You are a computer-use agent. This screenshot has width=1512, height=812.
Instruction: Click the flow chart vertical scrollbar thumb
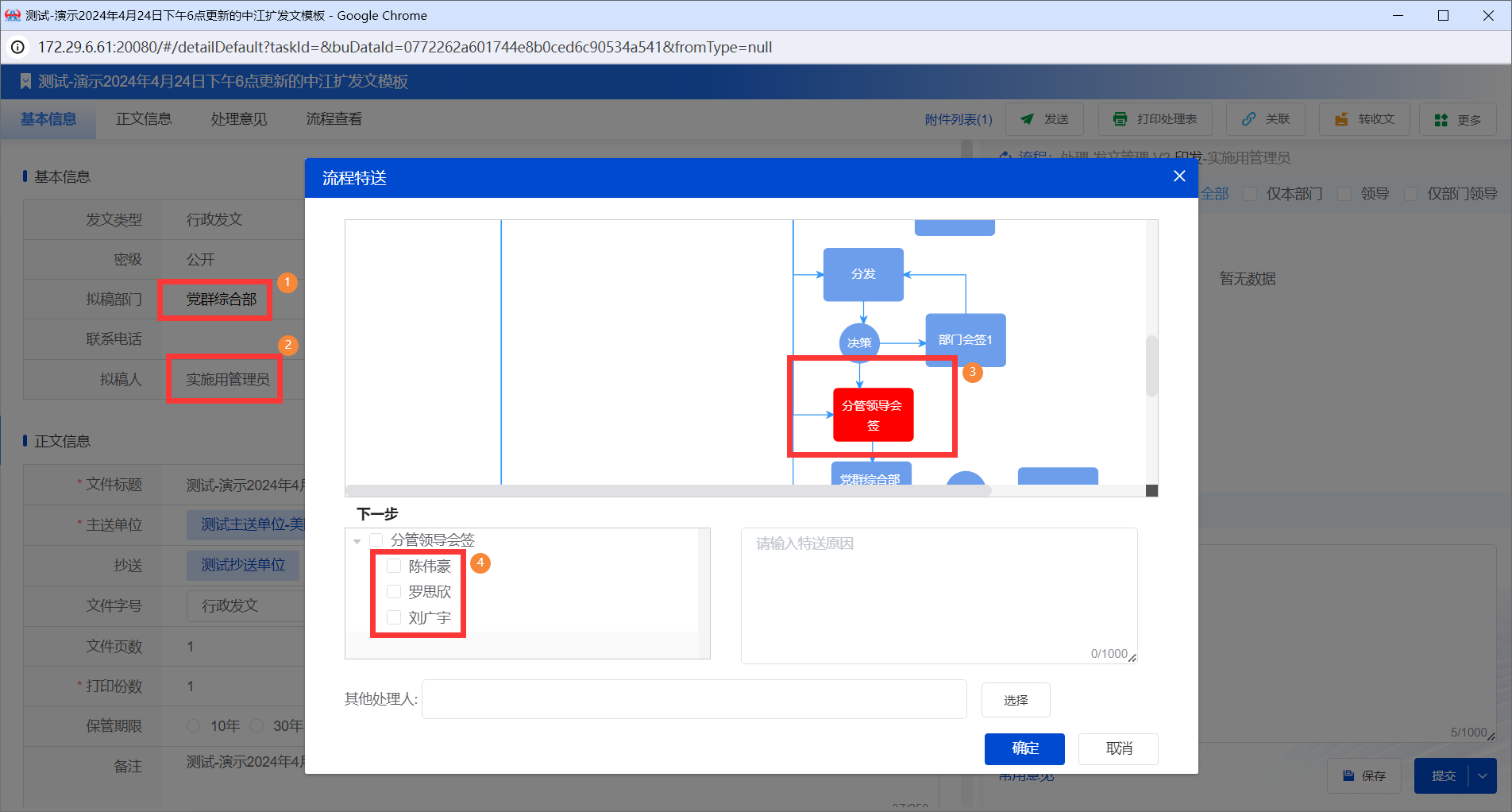coord(1151,366)
